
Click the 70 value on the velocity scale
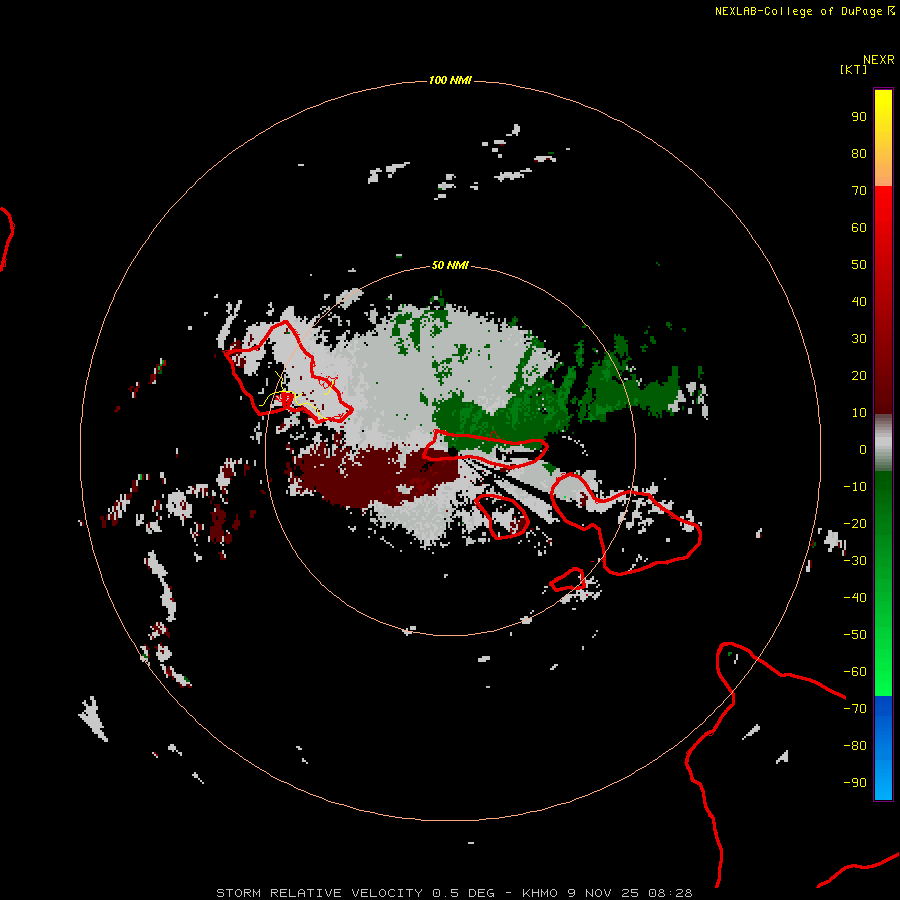click(859, 191)
